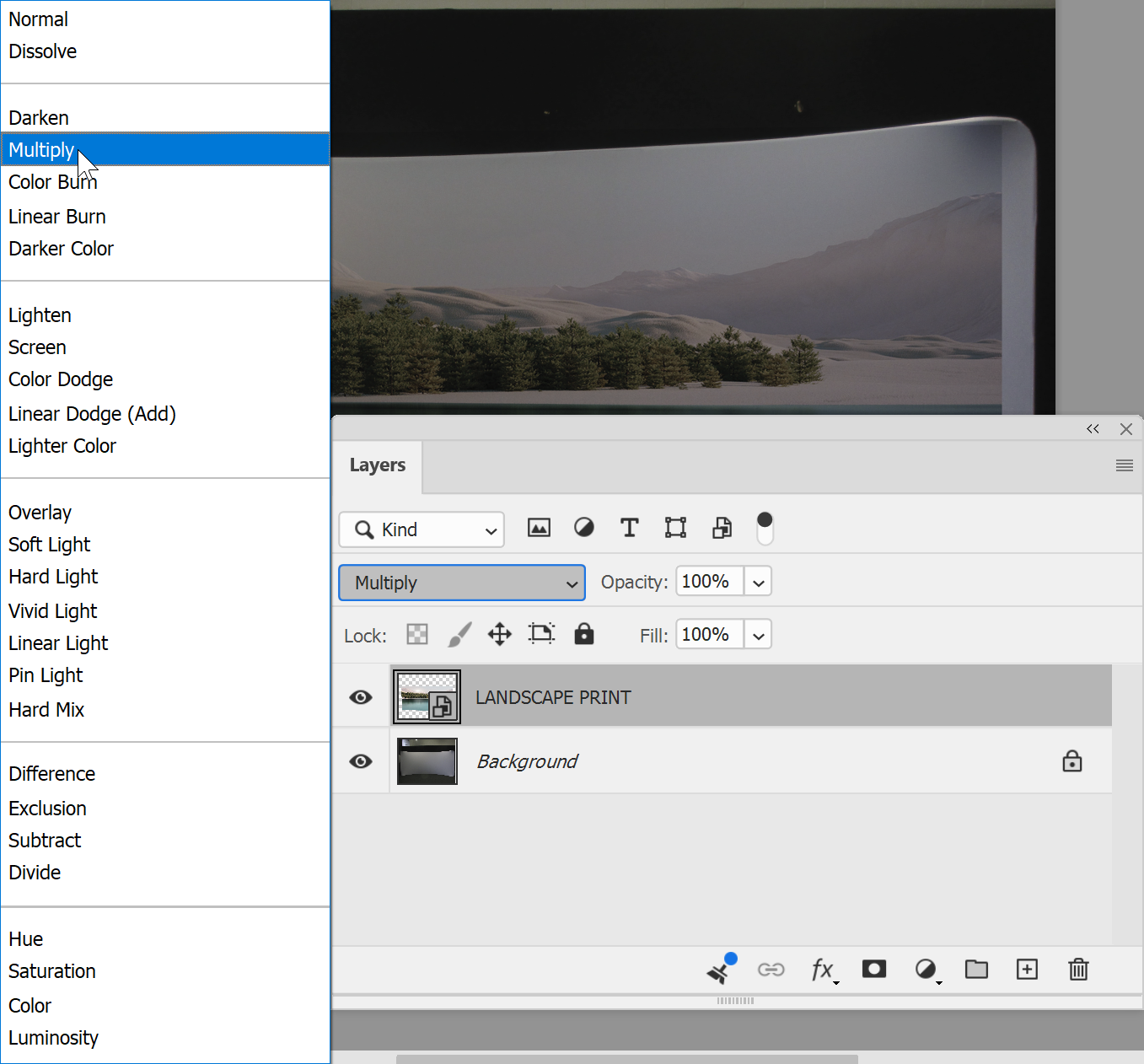
Task: Select Luminosity blend mode
Action: pyautogui.click(x=165, y=1038)
